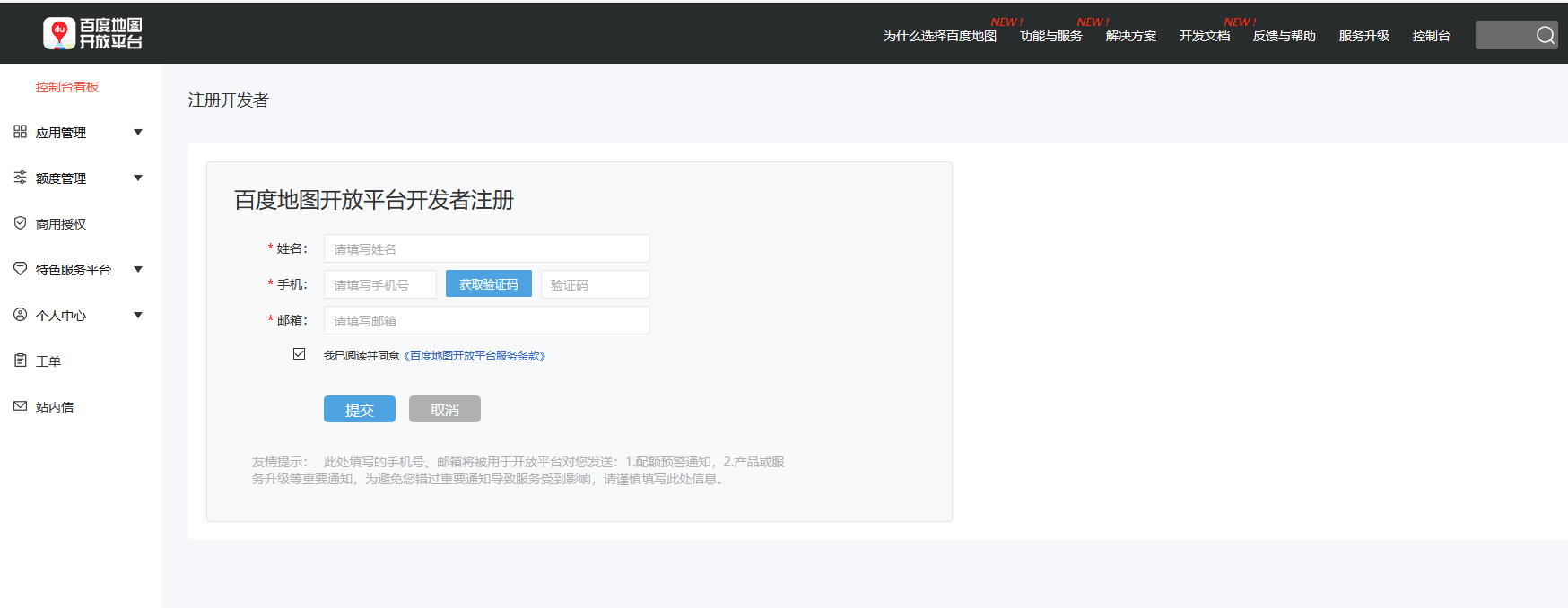Select 应用管理 in sidebar
Viewport: 1568px width, 608px height.
tap(61, 133)
